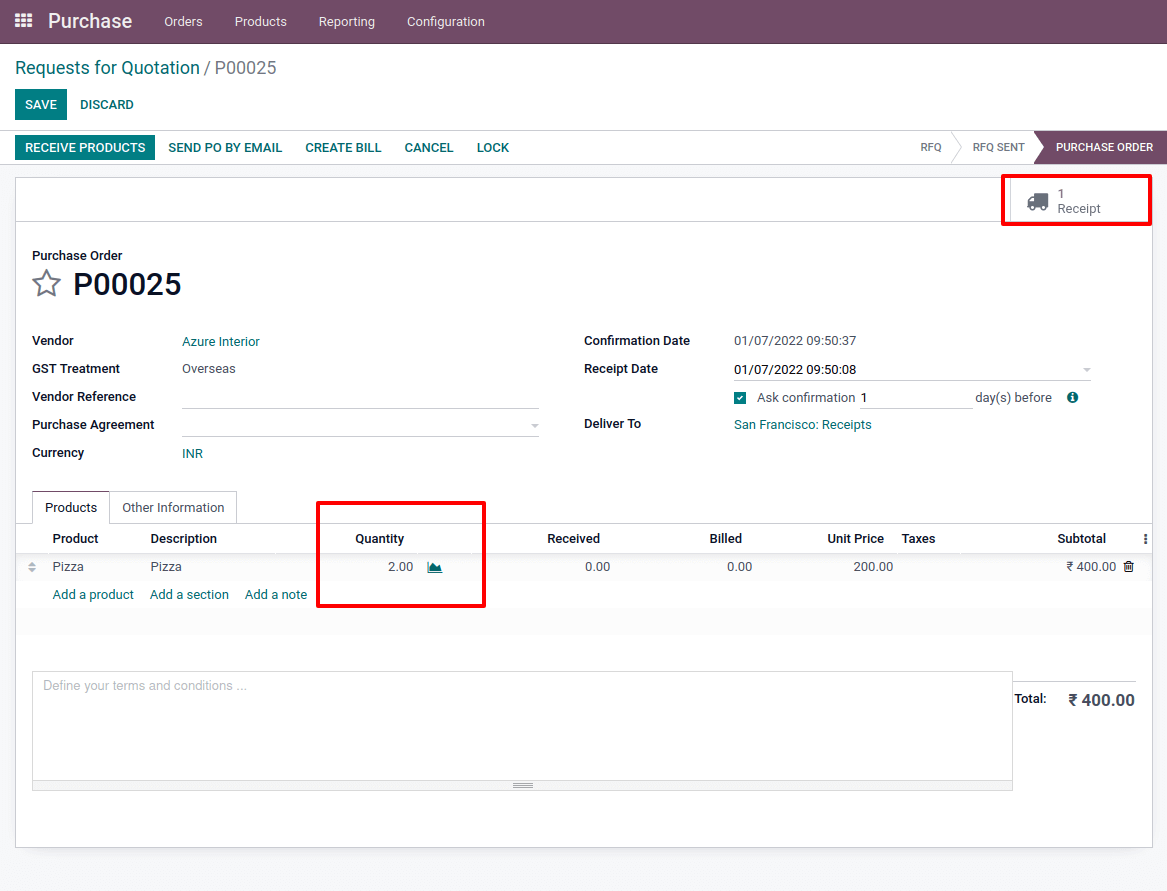Switch to the Other Information tab
Image resolution: width=1167 pixels, height=891 pixels.
coord(173,508)
